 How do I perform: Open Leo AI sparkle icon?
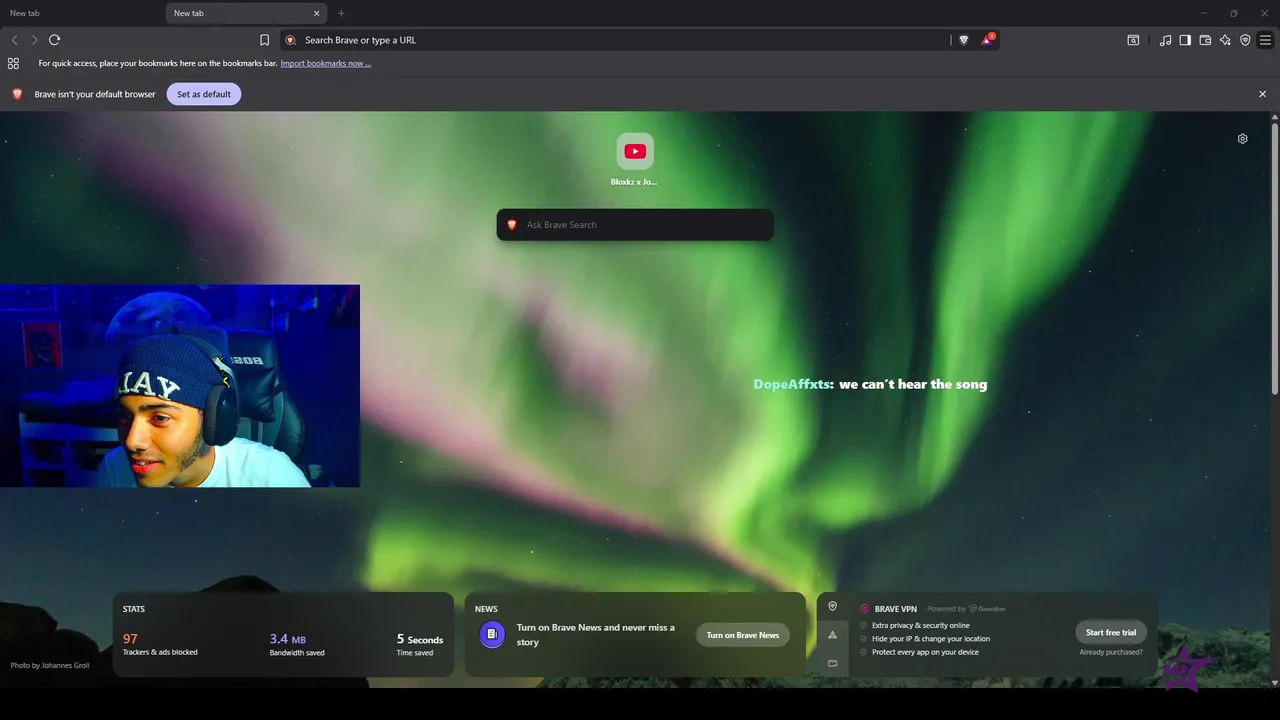pyautogui.click(x=1225, y=40)
